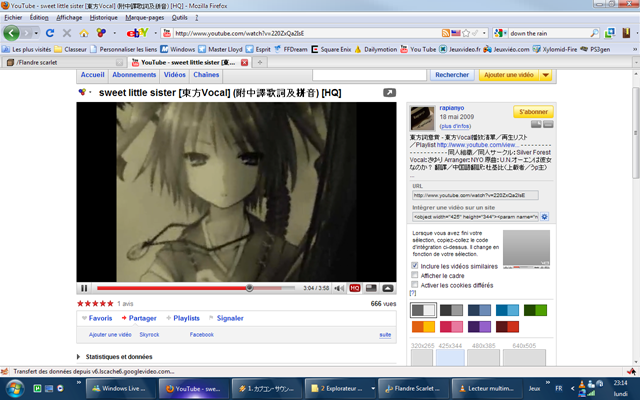The height and width of the screenshot is (400, 640).
Task: Select the orange embed color swatch
Action: (x=423, y=326)
